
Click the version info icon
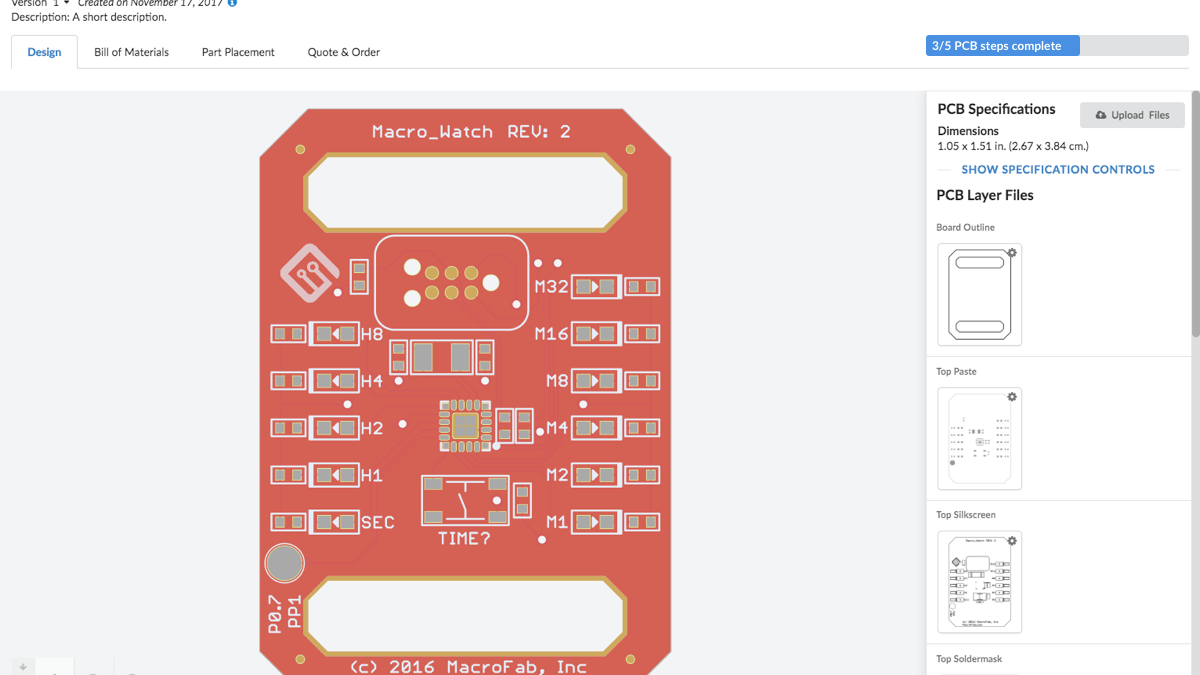234,3
